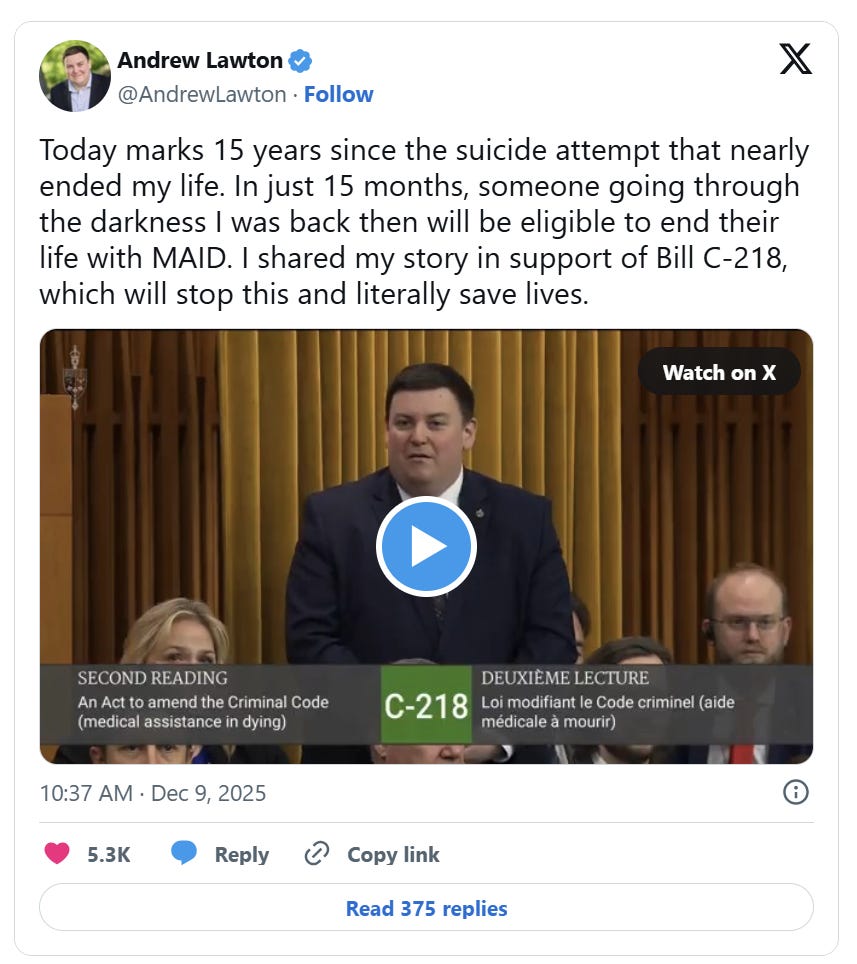This screenshot has width=857, height=964.
Task: Click the 5.3K likes count
Action: point(109,855)
